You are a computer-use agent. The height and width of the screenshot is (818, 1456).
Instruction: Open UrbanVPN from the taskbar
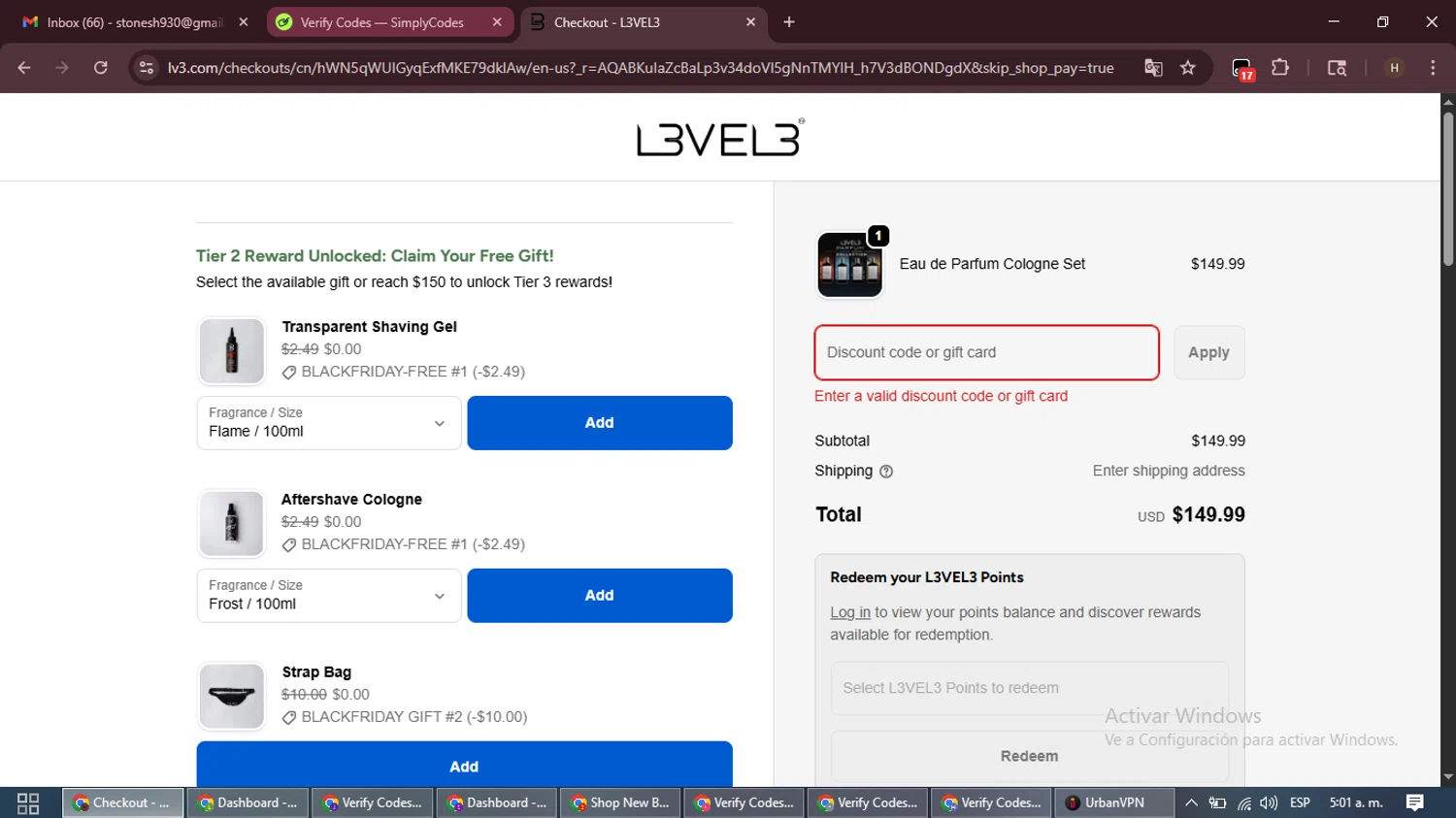pos(1113,802)
